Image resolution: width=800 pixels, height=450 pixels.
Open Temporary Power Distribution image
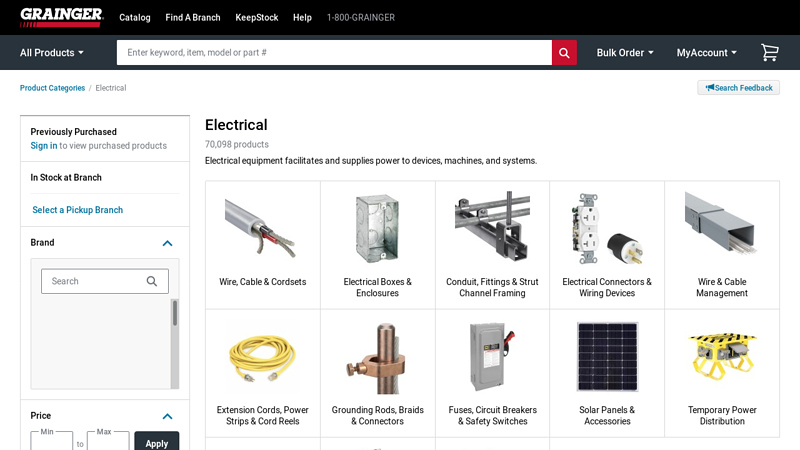coord(721,356)
